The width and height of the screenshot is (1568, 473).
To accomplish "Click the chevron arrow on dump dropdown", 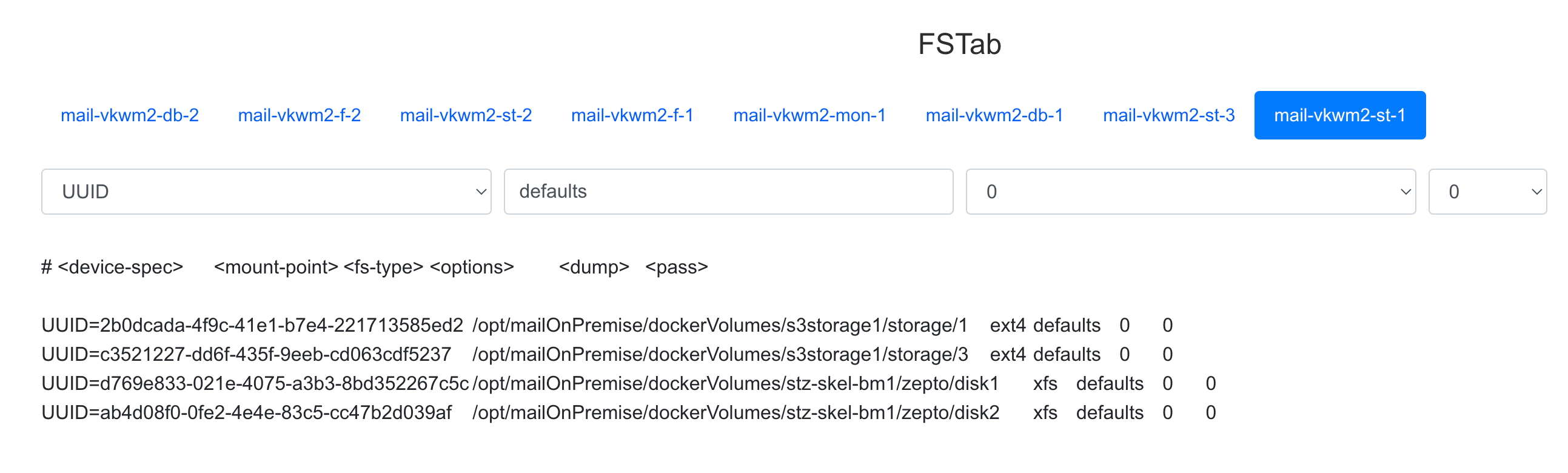I will coord(1406,192).
